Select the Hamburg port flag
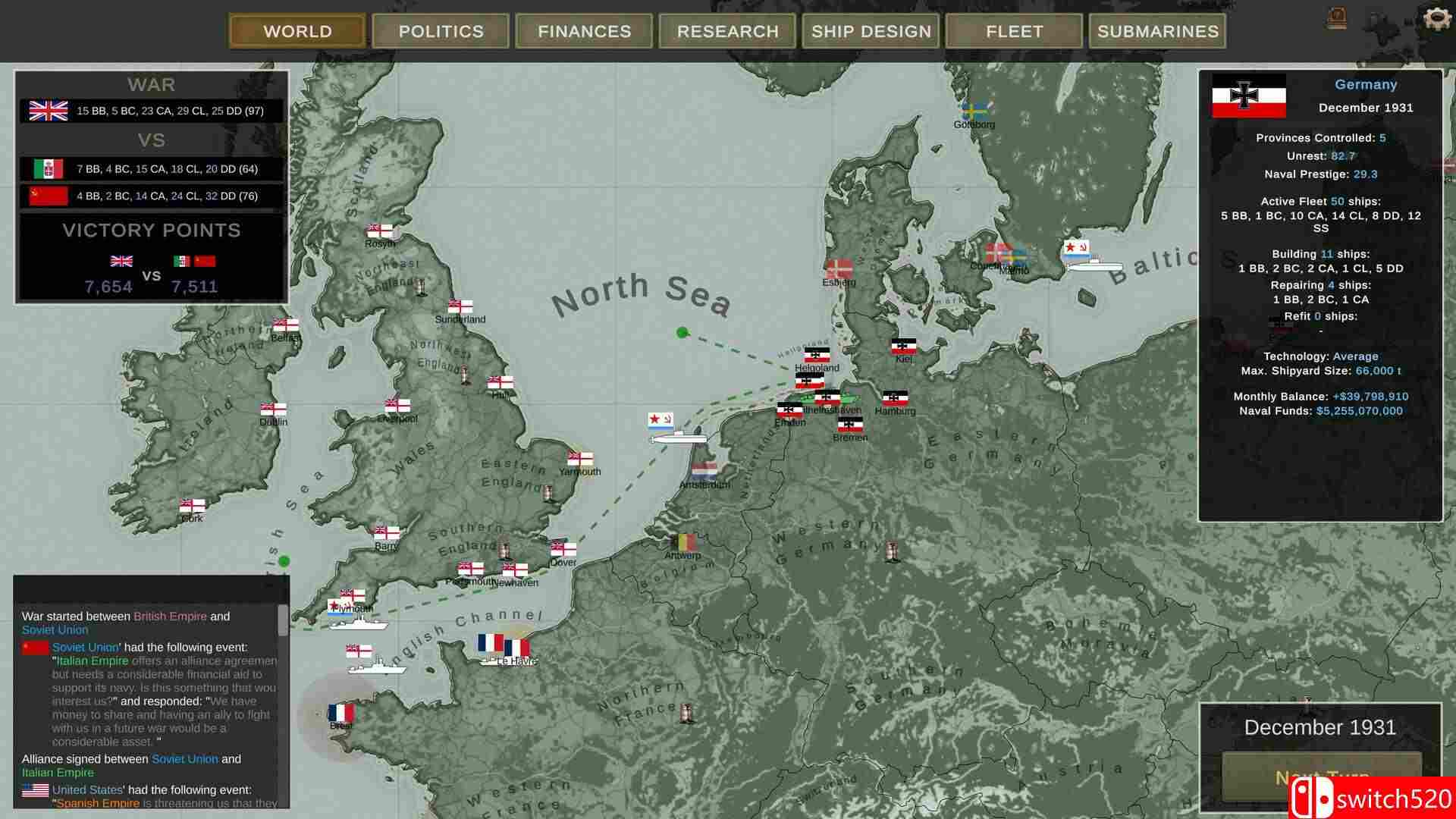The height and width of the screenshot is (819, 1456). coord(895,398)
